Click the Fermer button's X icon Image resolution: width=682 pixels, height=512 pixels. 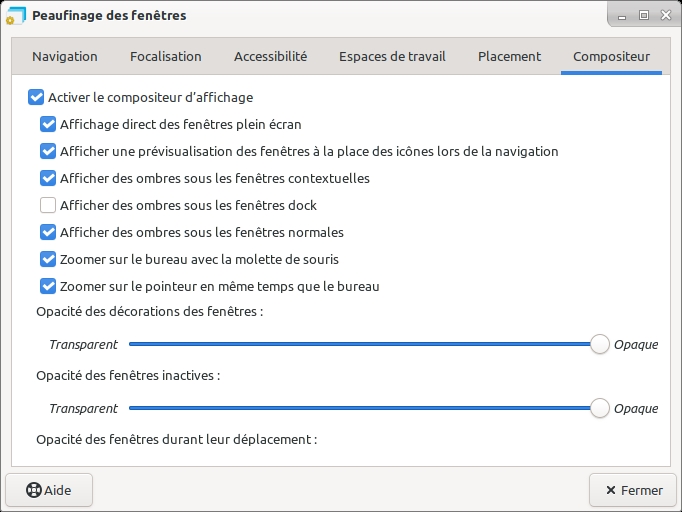tap(609, 490)
